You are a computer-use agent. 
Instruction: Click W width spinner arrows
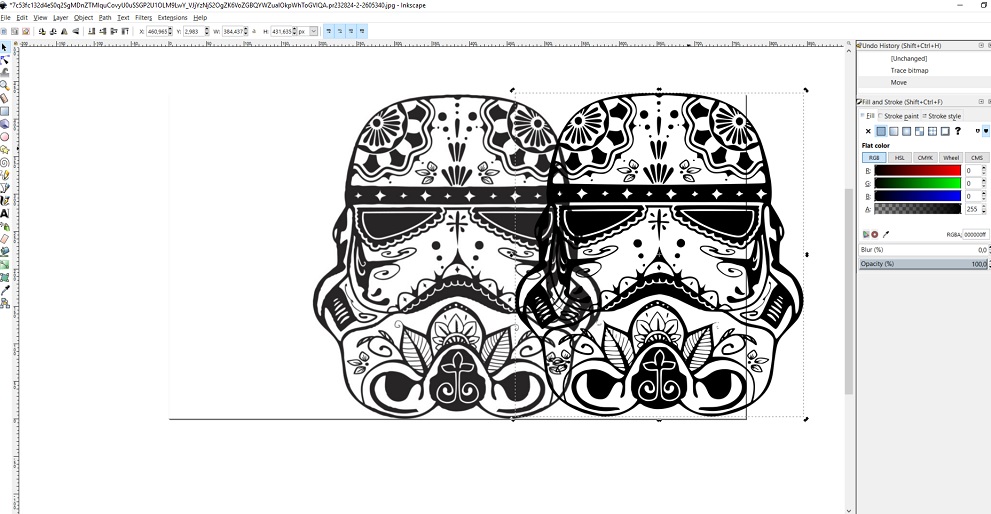point(246,31)
